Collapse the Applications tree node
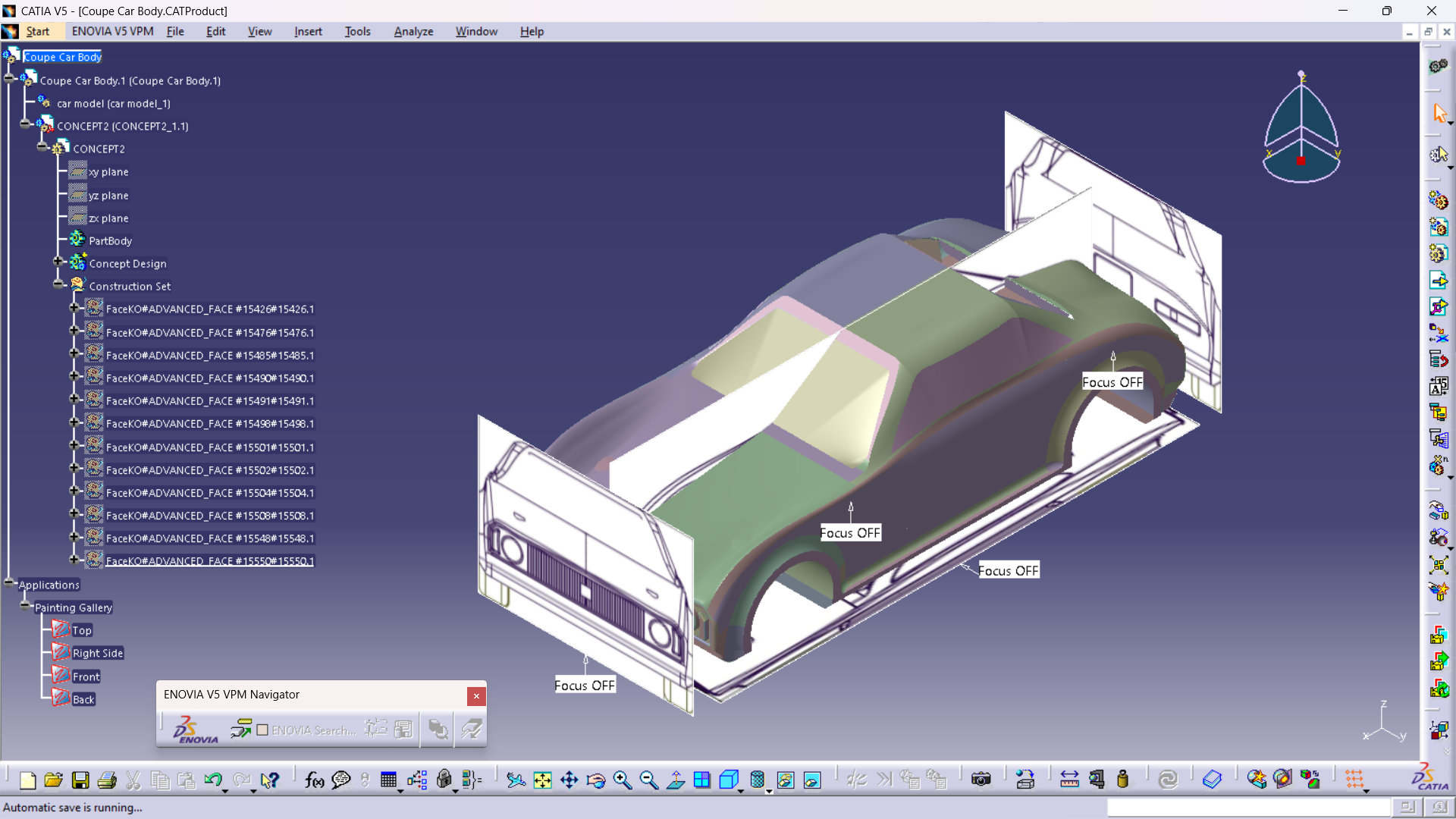The height and width of the screenshot is (819, 1456). 9,582
